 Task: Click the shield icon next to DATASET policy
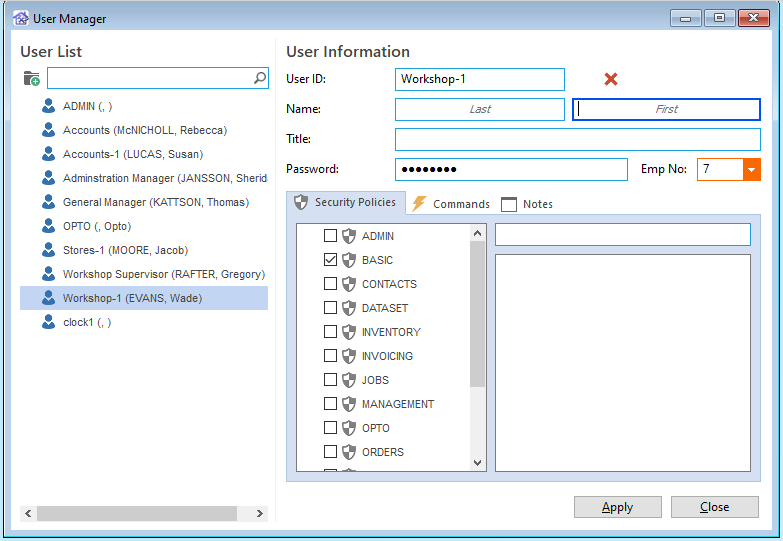[x=349, y=308]
